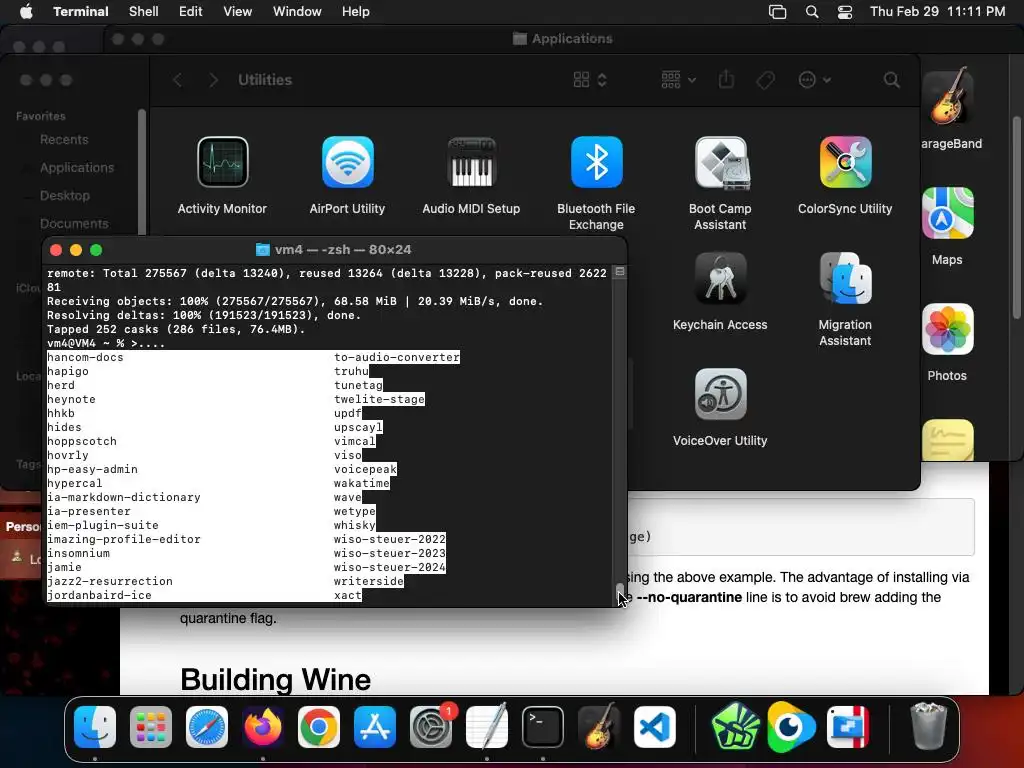Select Recents in Finder sidebar
1024x768 pixels.
tap(64, 140)
